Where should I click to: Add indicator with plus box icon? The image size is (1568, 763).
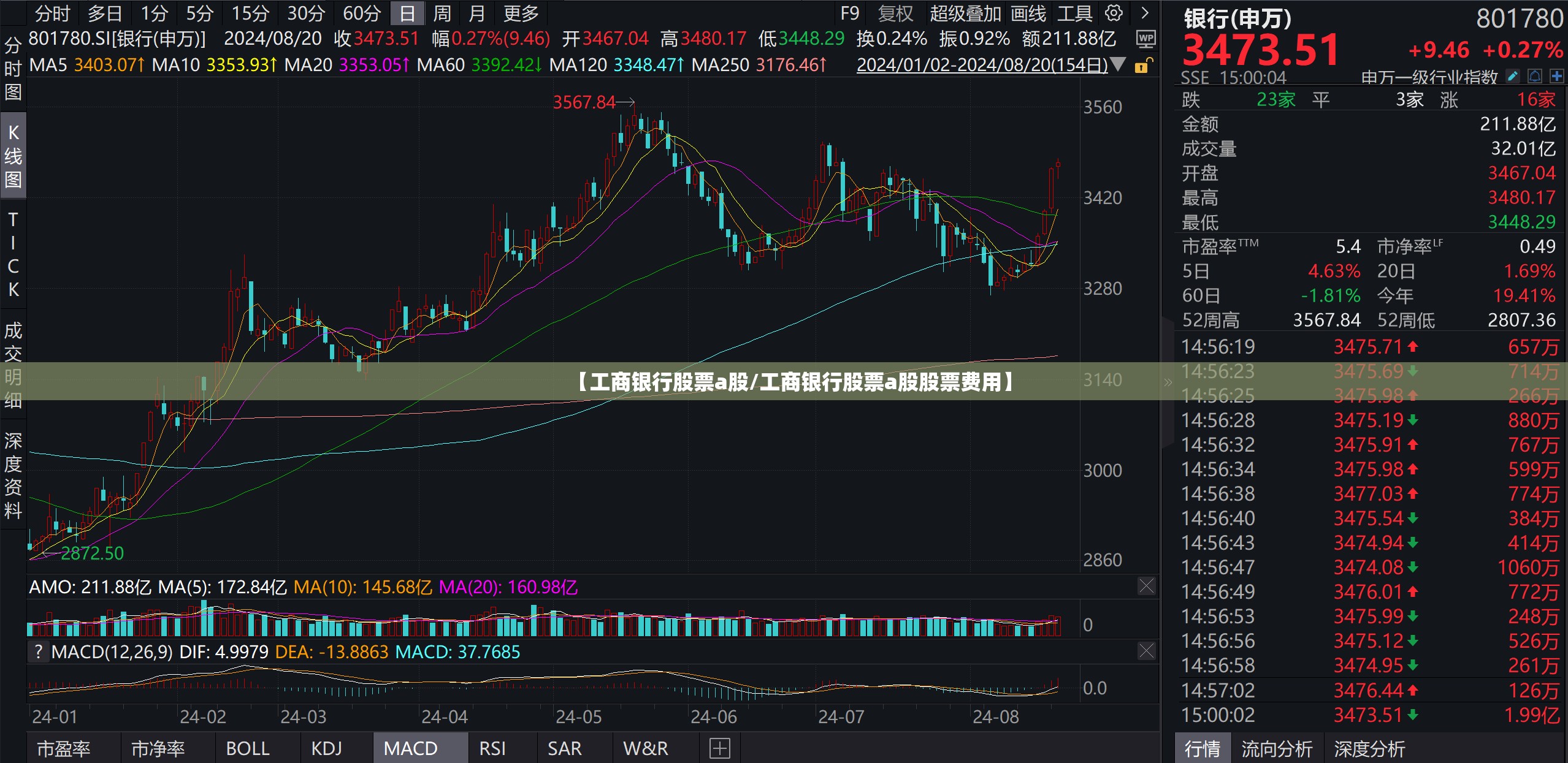(x=719, y=748)
